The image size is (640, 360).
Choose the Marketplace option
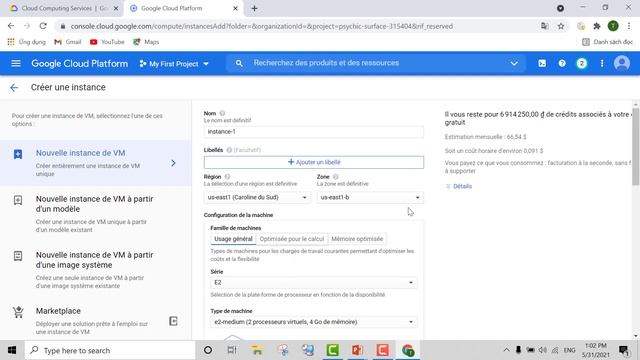(x=96, y=321)
